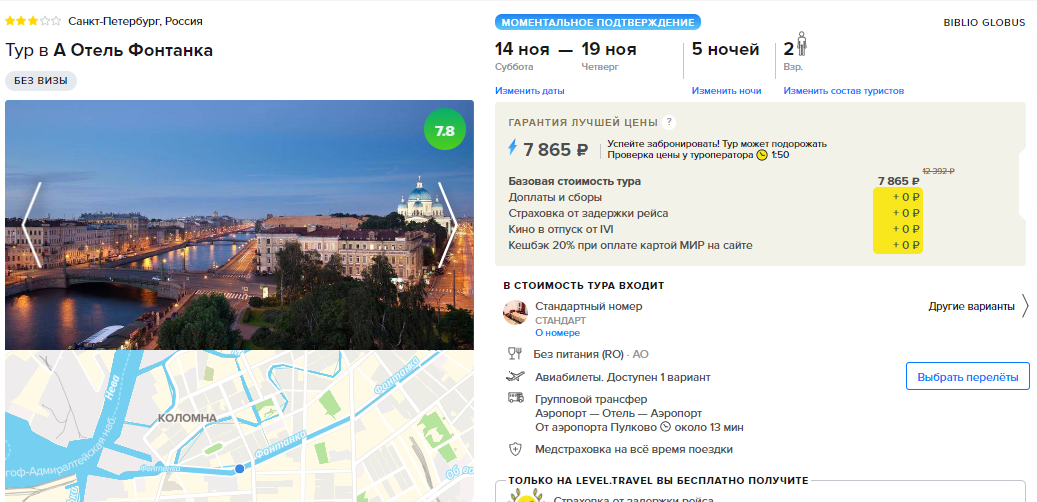Click the 'Кешбэк 20%' MIR card row
The image size is (1037, 502).
[x=714, y=245]
